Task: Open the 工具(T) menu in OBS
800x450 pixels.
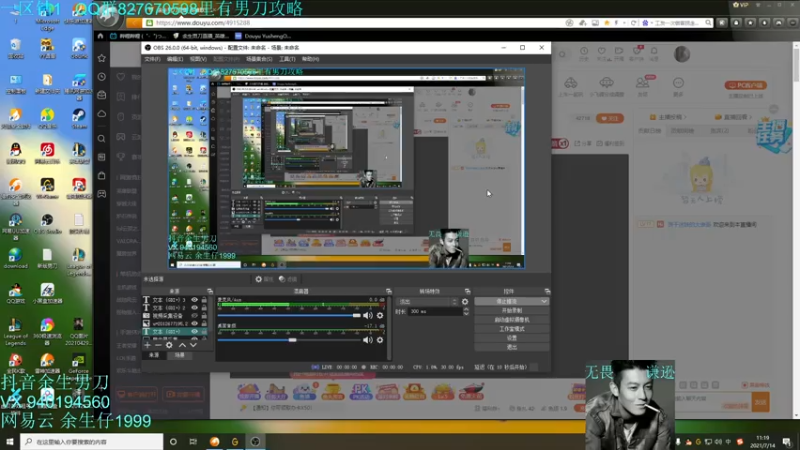Action: coord(287,59)
